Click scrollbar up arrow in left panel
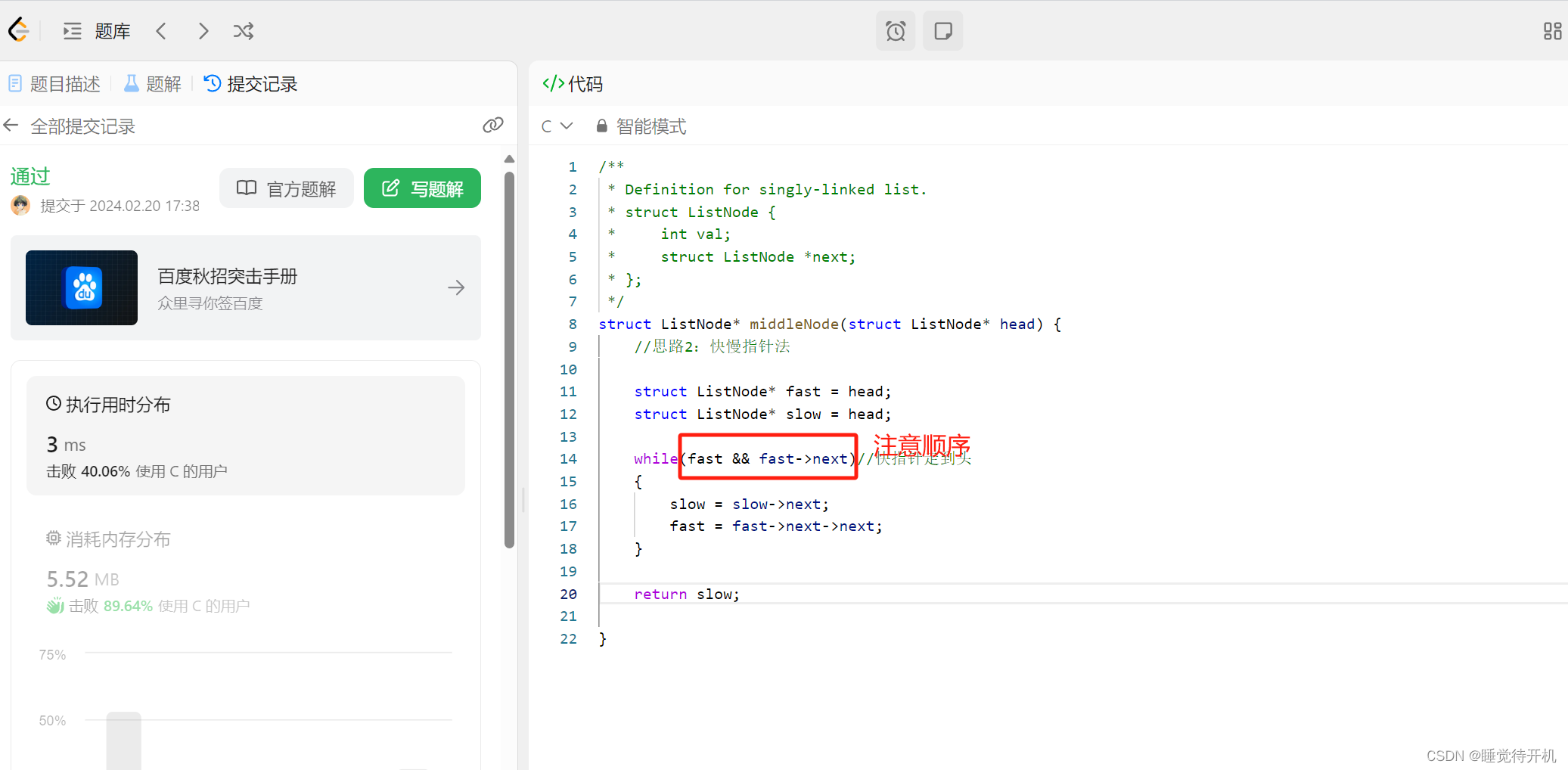 coord(509,159)
